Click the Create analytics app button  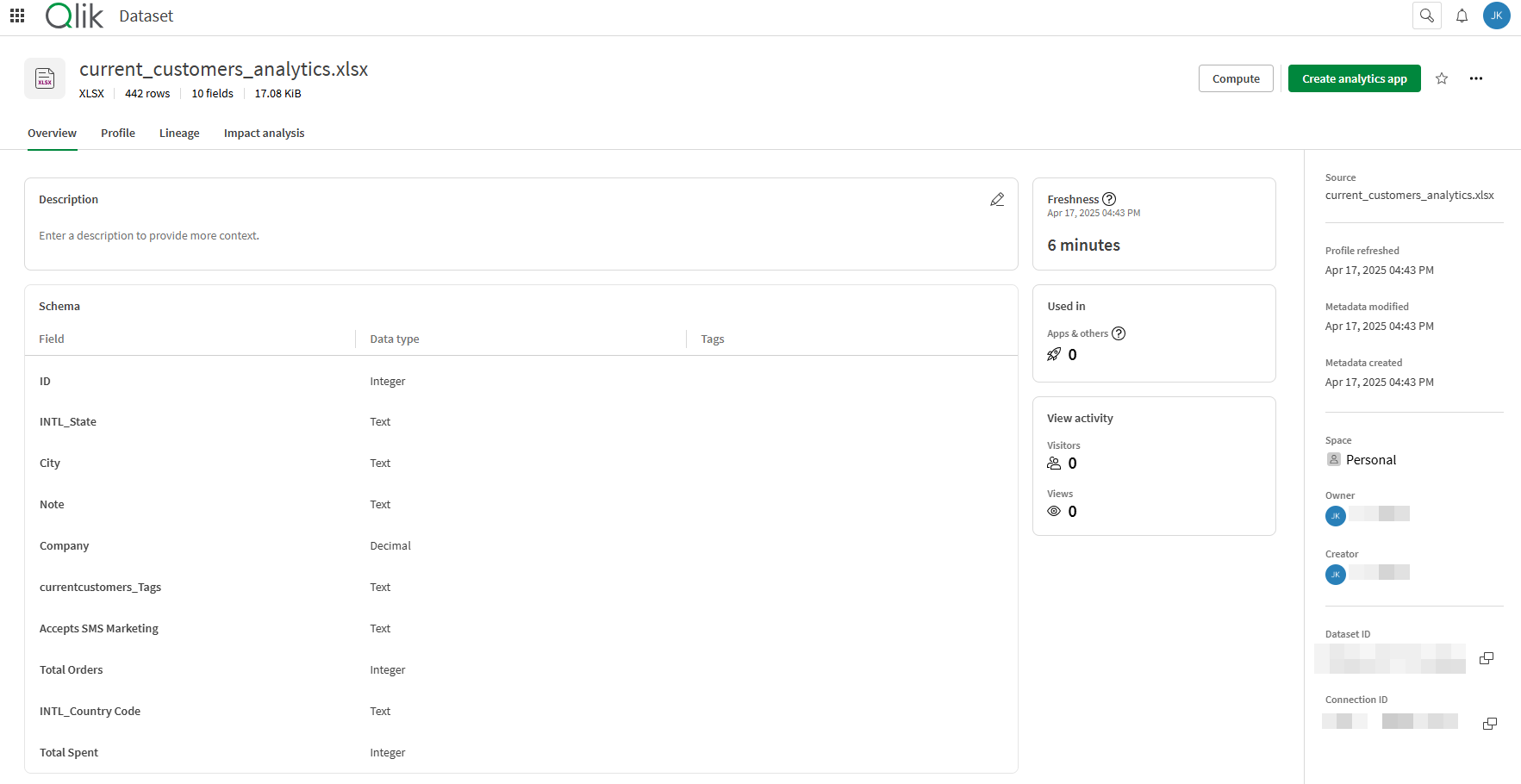click(1354, 78)
